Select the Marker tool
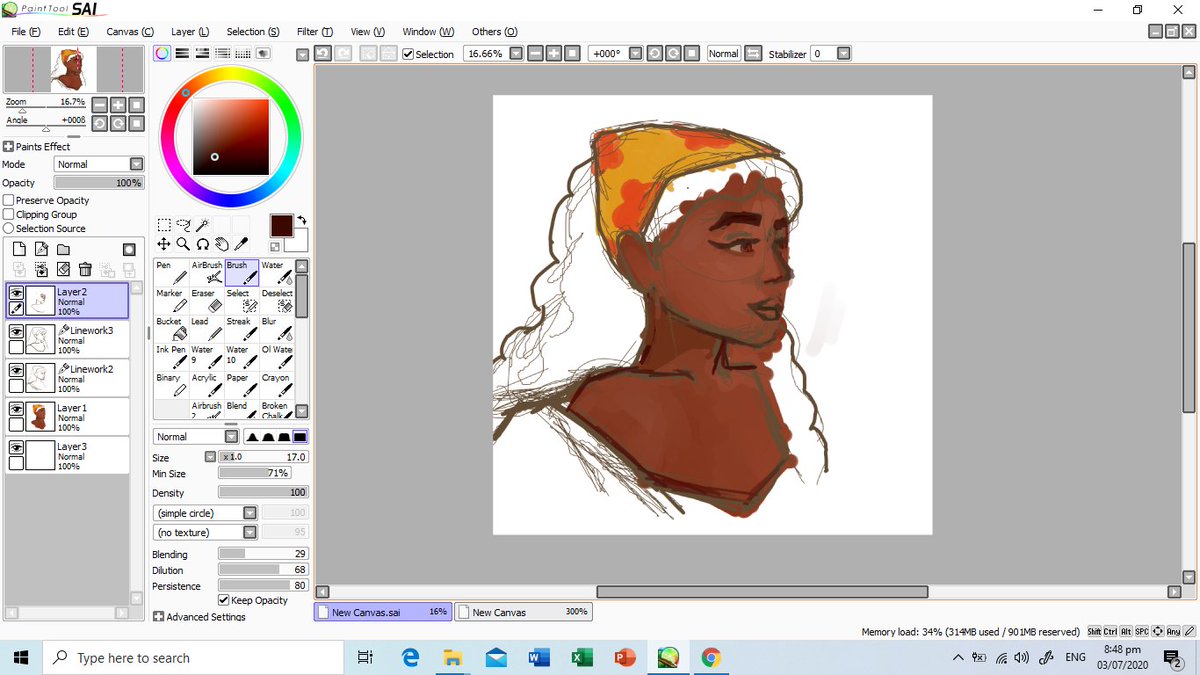Viewport: 1200px width, 675px height. (171, 301)
